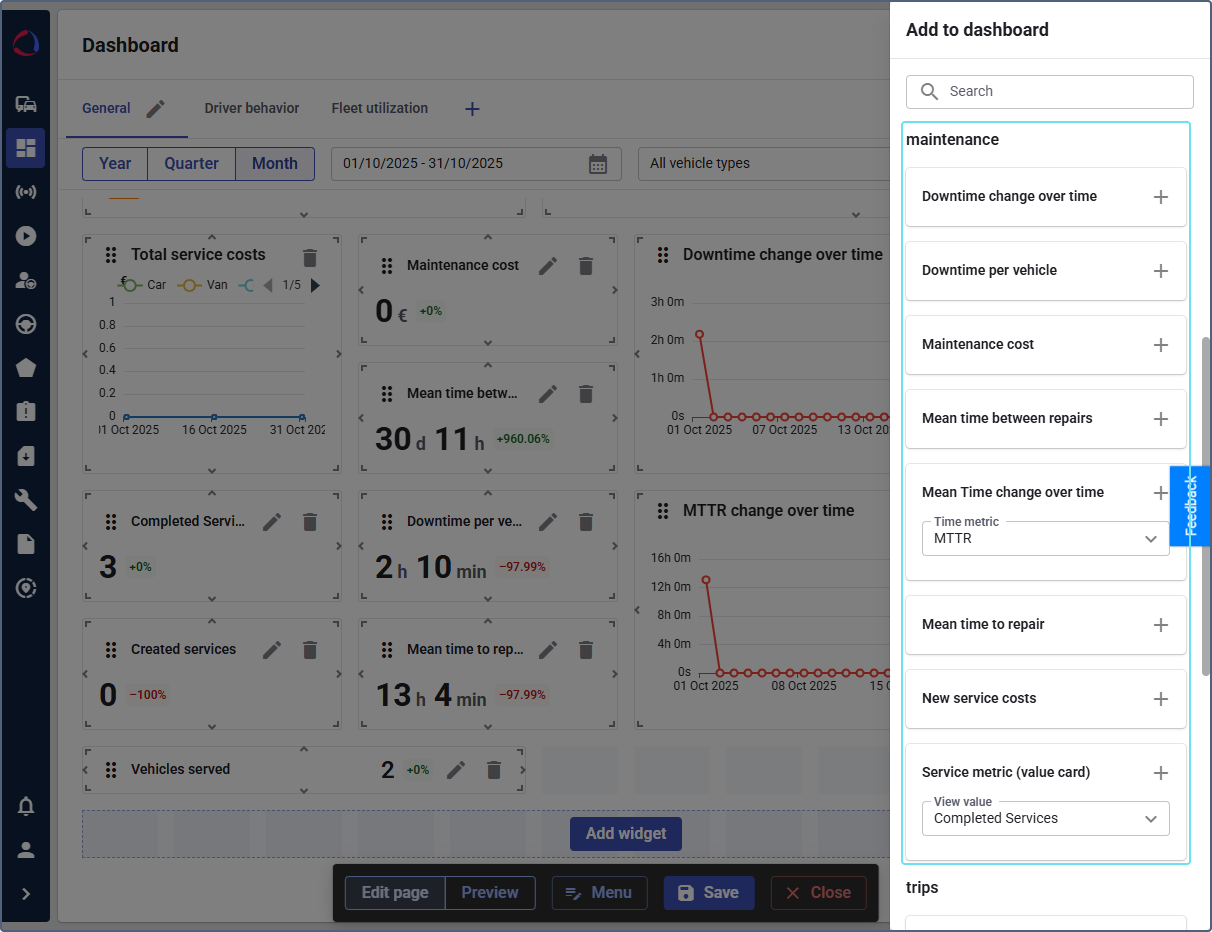Switch period to Quarter
1212x932 pixels.
point(191,164)
